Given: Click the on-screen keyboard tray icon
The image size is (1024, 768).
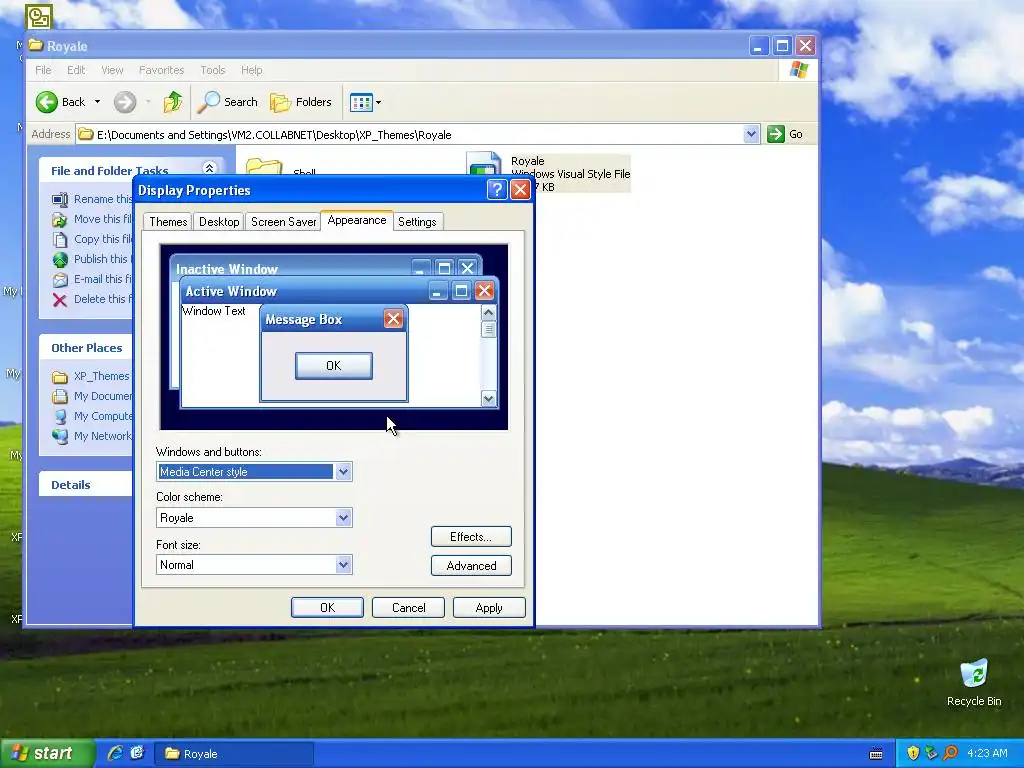Looking at the screenshot, I should [876, 754].
